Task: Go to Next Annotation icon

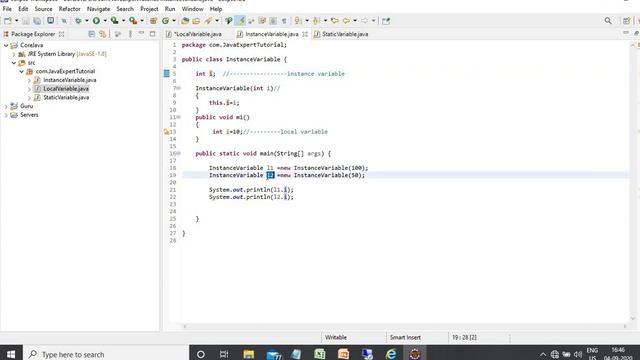Action: [298, 21]
